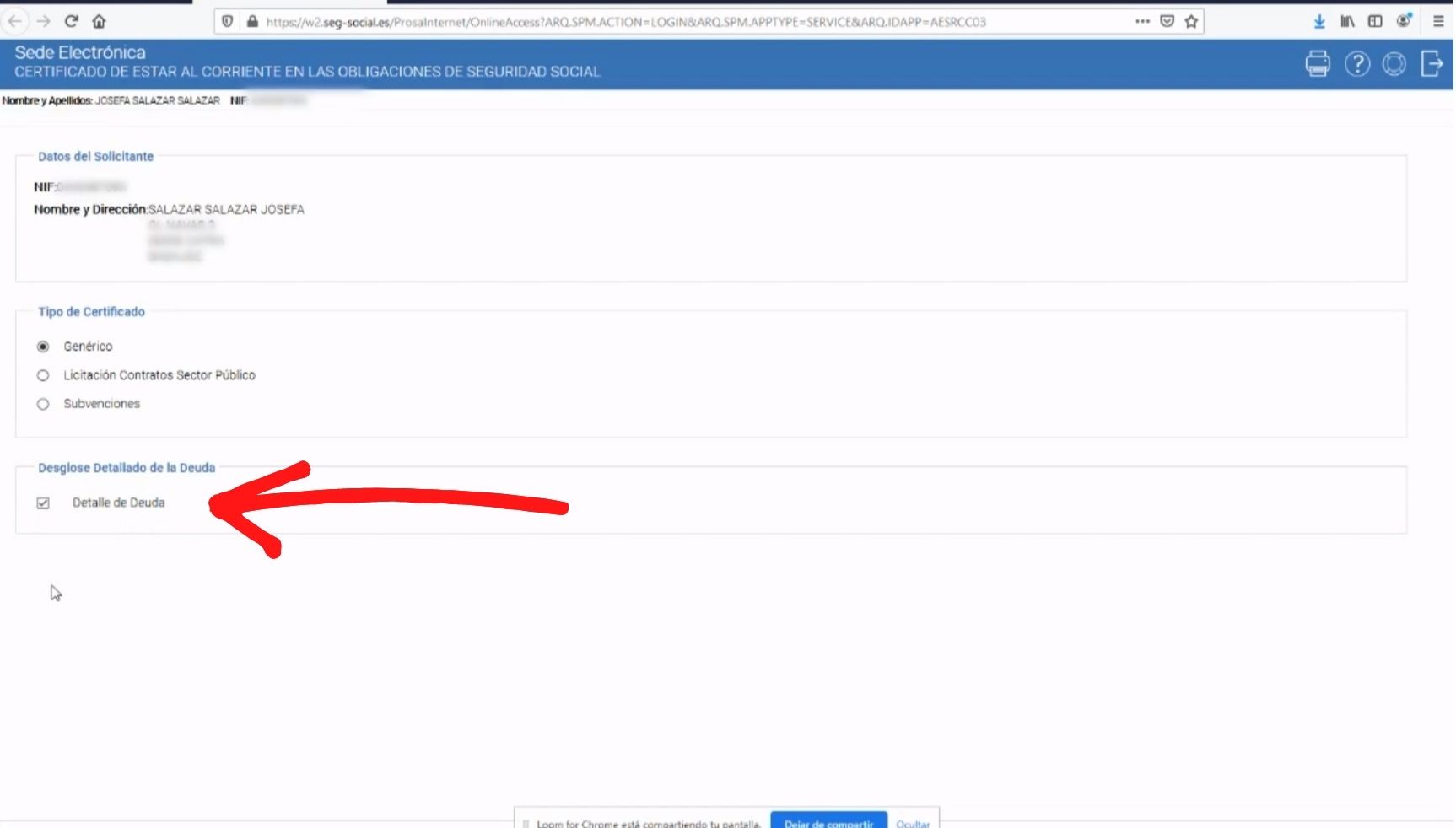This screenshot has width=1456, height=828.
Task: Click the Tipo de Certificado heading
Action: (x=91, y=312)
